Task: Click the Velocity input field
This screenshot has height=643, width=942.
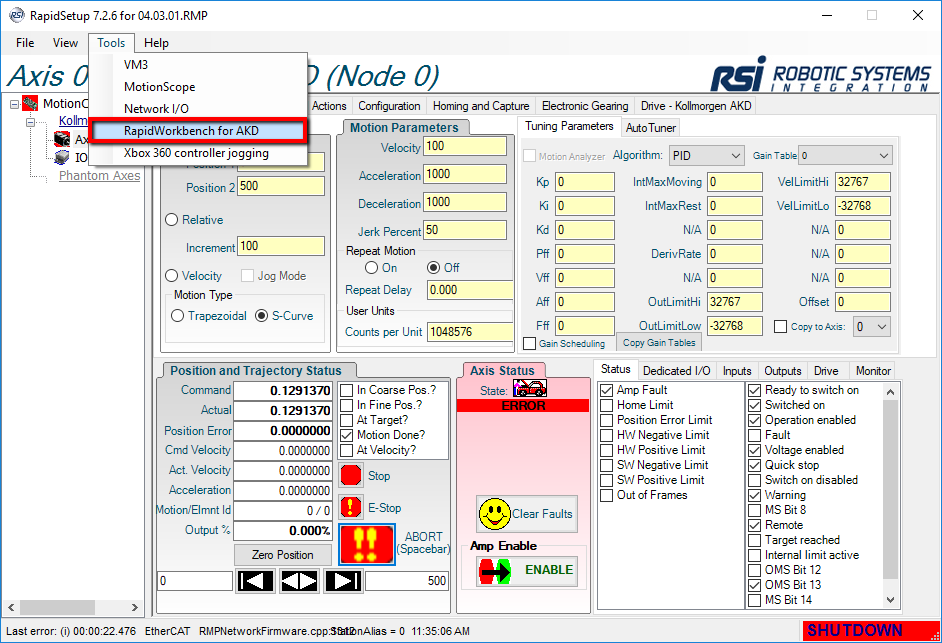Action: 465,146
